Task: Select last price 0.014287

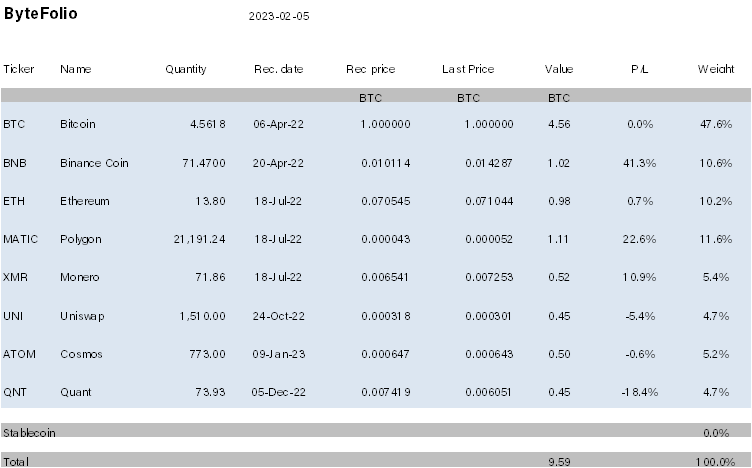Action: click(x=489, y=163)
